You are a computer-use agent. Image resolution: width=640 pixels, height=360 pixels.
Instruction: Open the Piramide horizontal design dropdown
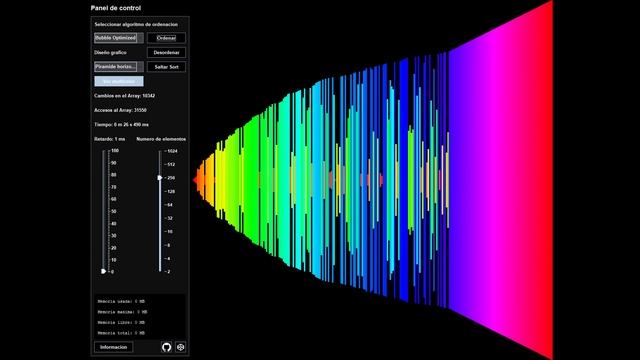[119, 67]
